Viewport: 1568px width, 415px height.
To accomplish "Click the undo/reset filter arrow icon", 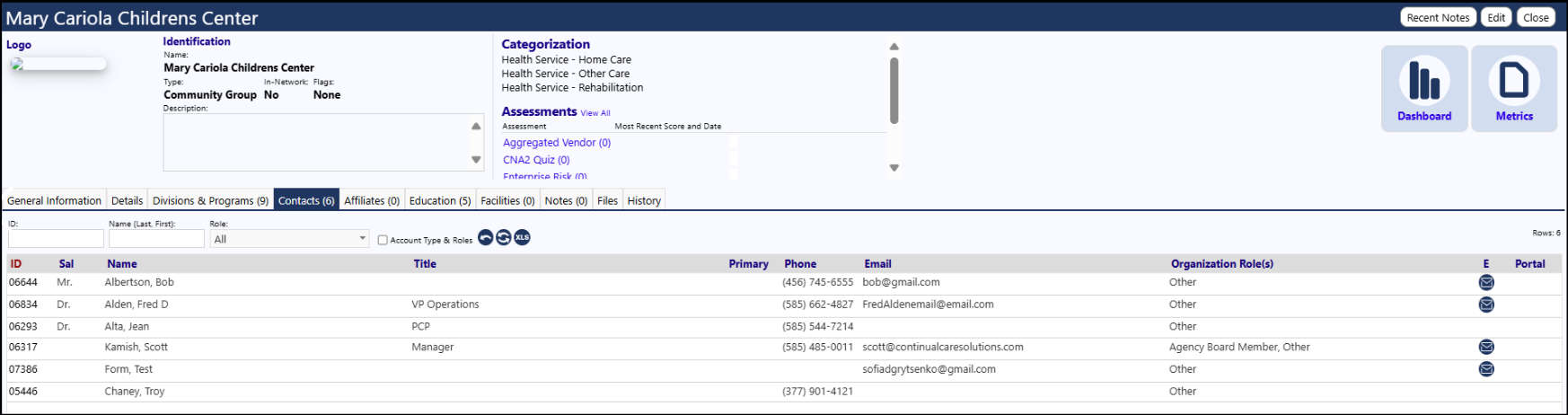I will pyautogui.click(x=486, y=237).
